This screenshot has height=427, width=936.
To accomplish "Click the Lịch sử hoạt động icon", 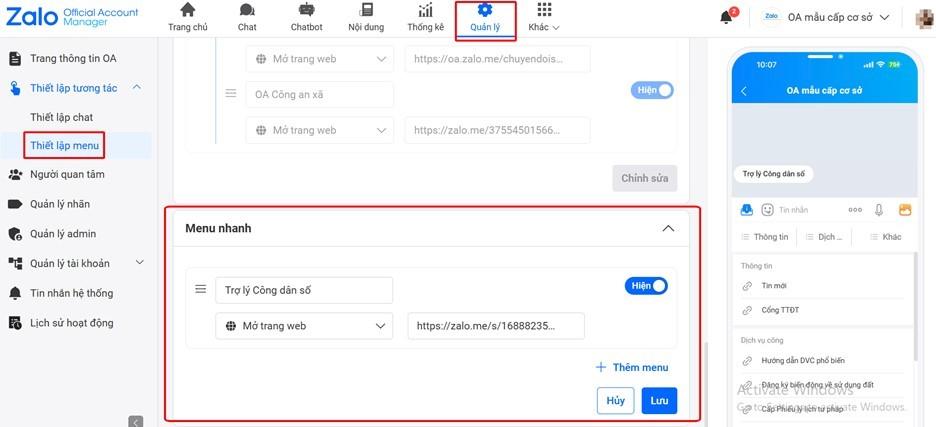I will pyautogui.click(x=15, y=323).
